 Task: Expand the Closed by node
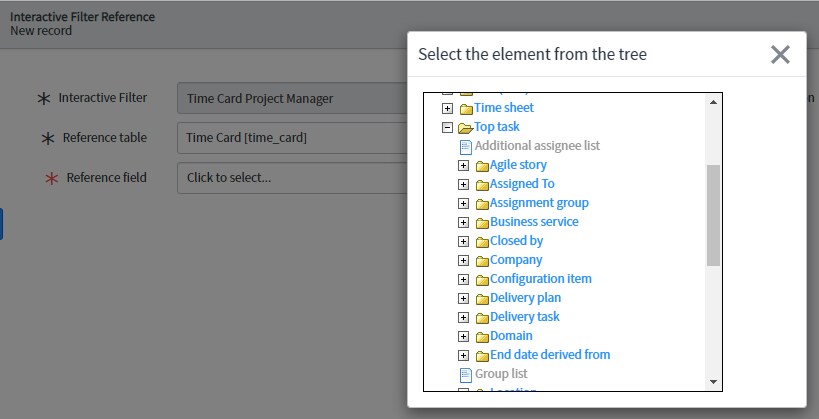click(x=463, y=241)
